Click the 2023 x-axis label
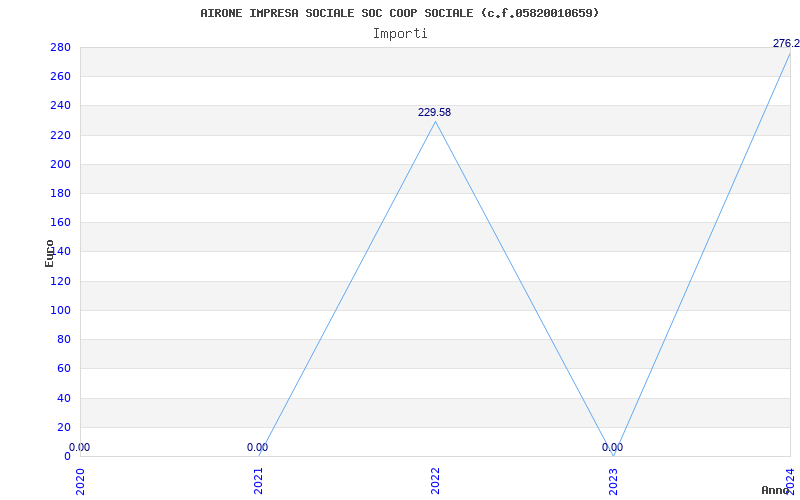The height and width of the screenshot is (500, 800). 613,481
